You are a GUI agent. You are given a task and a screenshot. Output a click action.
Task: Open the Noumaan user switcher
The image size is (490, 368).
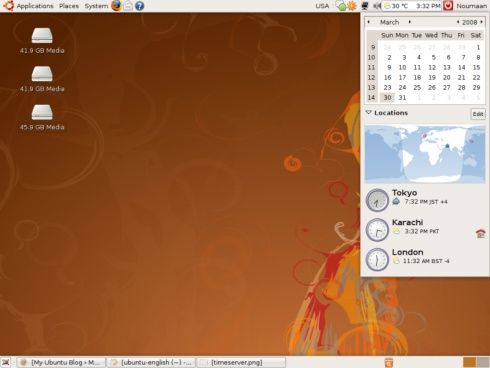pyautogui.click(x=472, y=6)
